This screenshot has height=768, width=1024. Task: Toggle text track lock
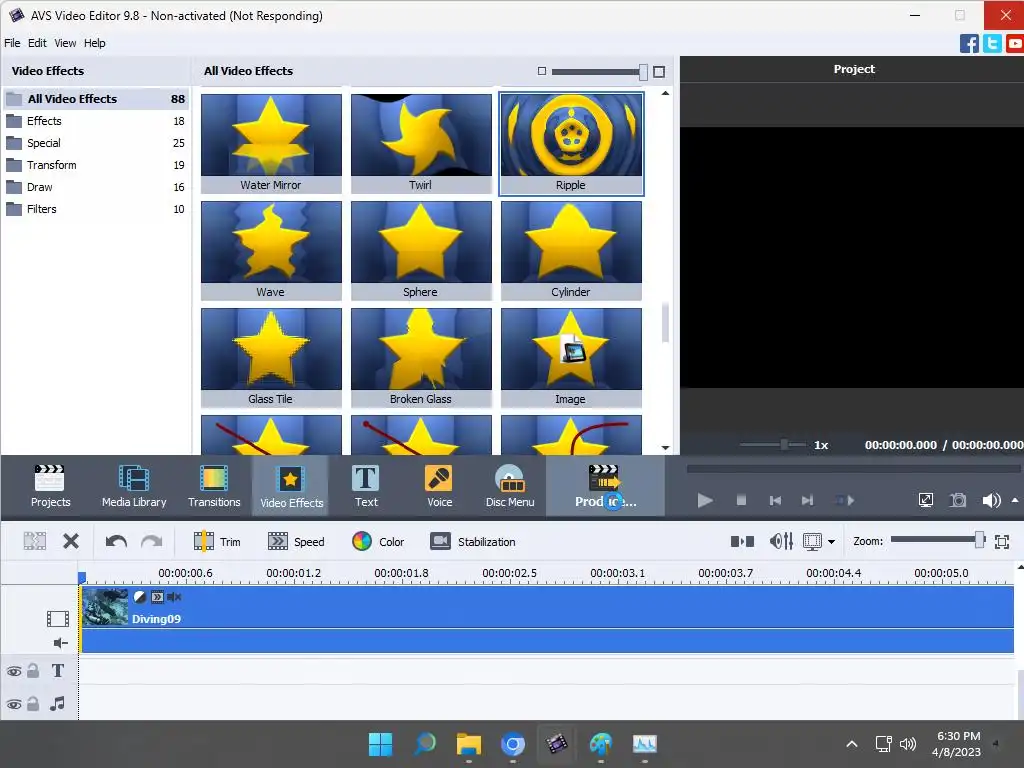click(x=33, y=671)
